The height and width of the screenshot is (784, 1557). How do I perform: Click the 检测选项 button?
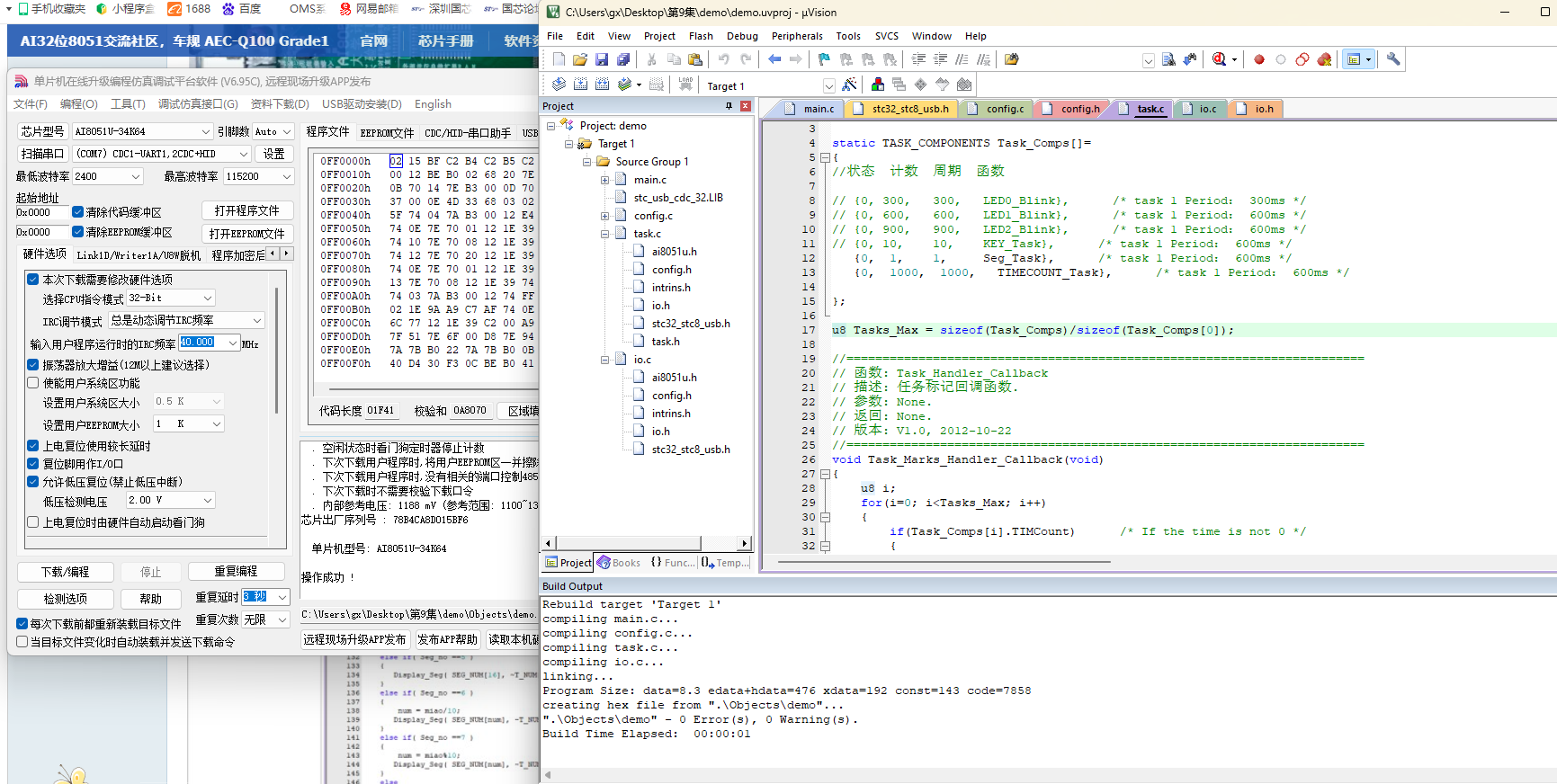tap(66, 599)
